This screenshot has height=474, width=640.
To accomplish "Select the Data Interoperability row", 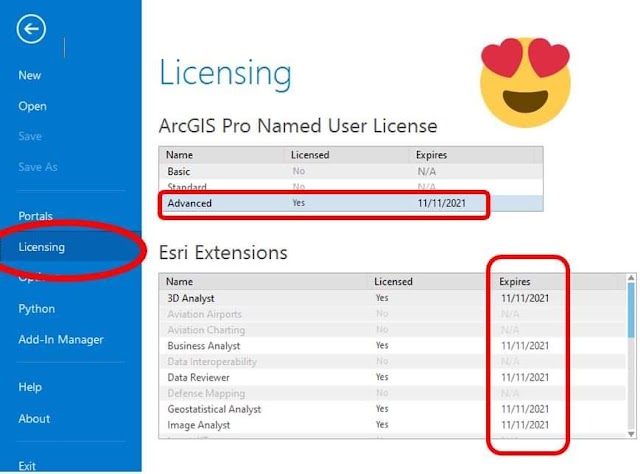I will click(392, 362).
